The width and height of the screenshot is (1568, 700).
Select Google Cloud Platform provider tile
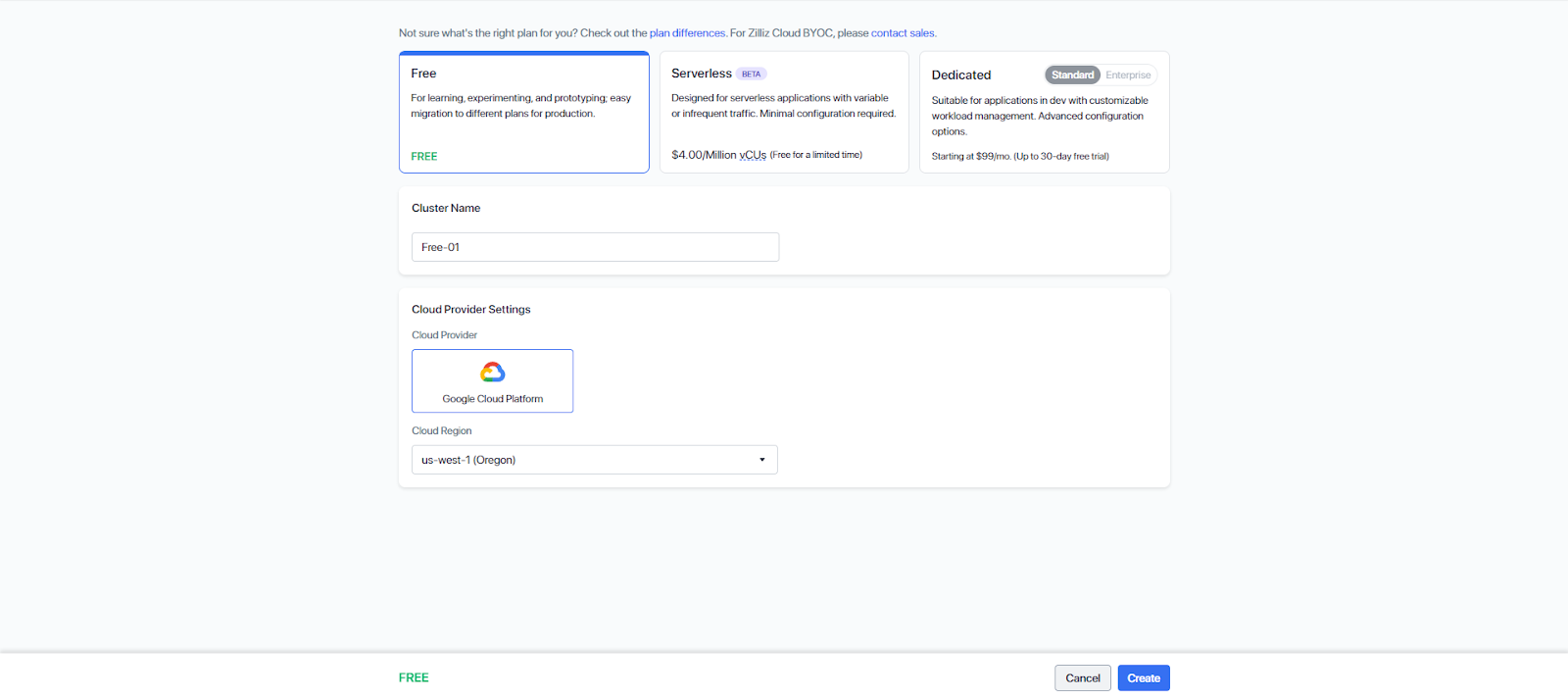tap(492, 381)
